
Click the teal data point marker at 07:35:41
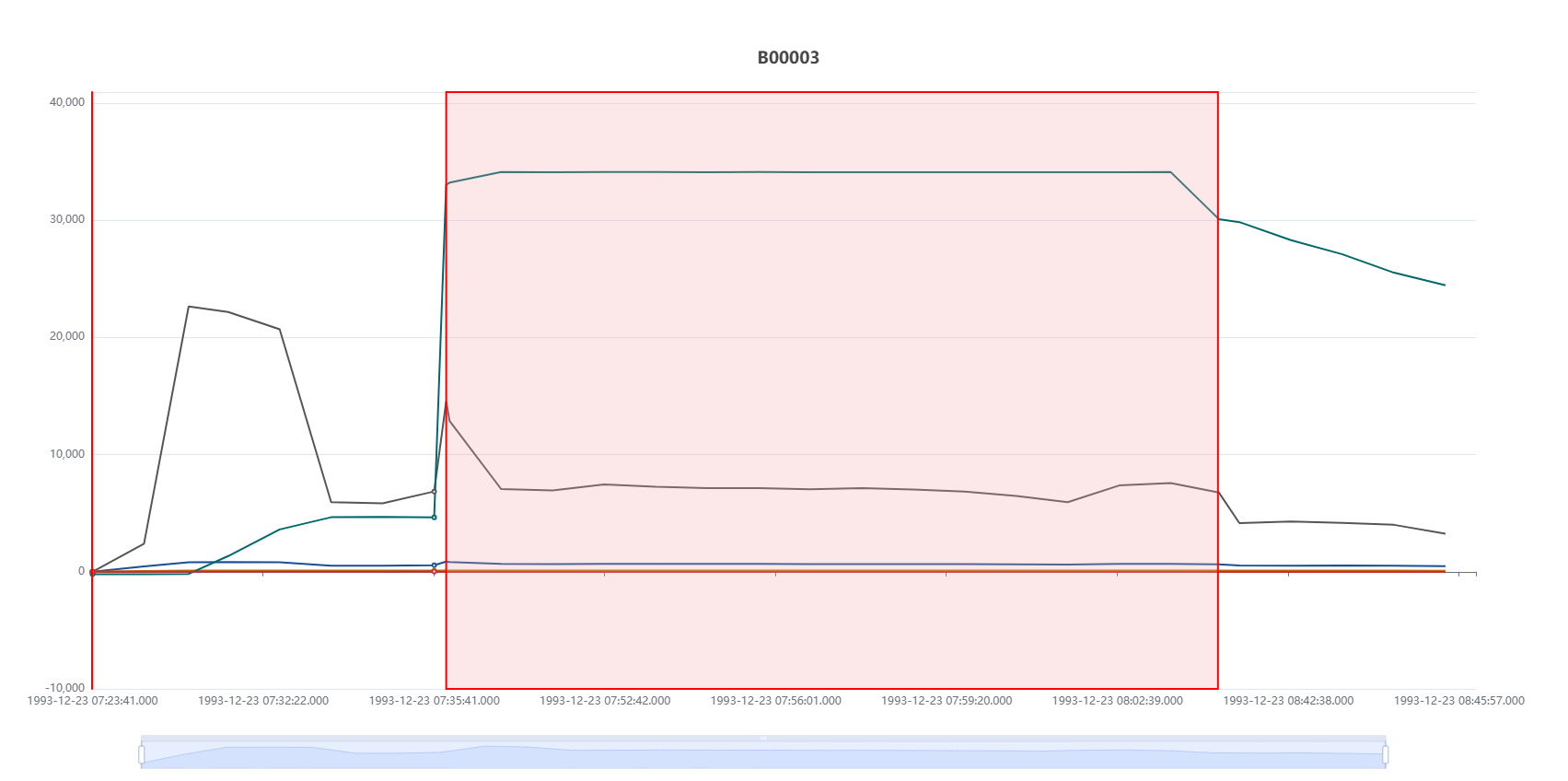[x=435, y=518]
